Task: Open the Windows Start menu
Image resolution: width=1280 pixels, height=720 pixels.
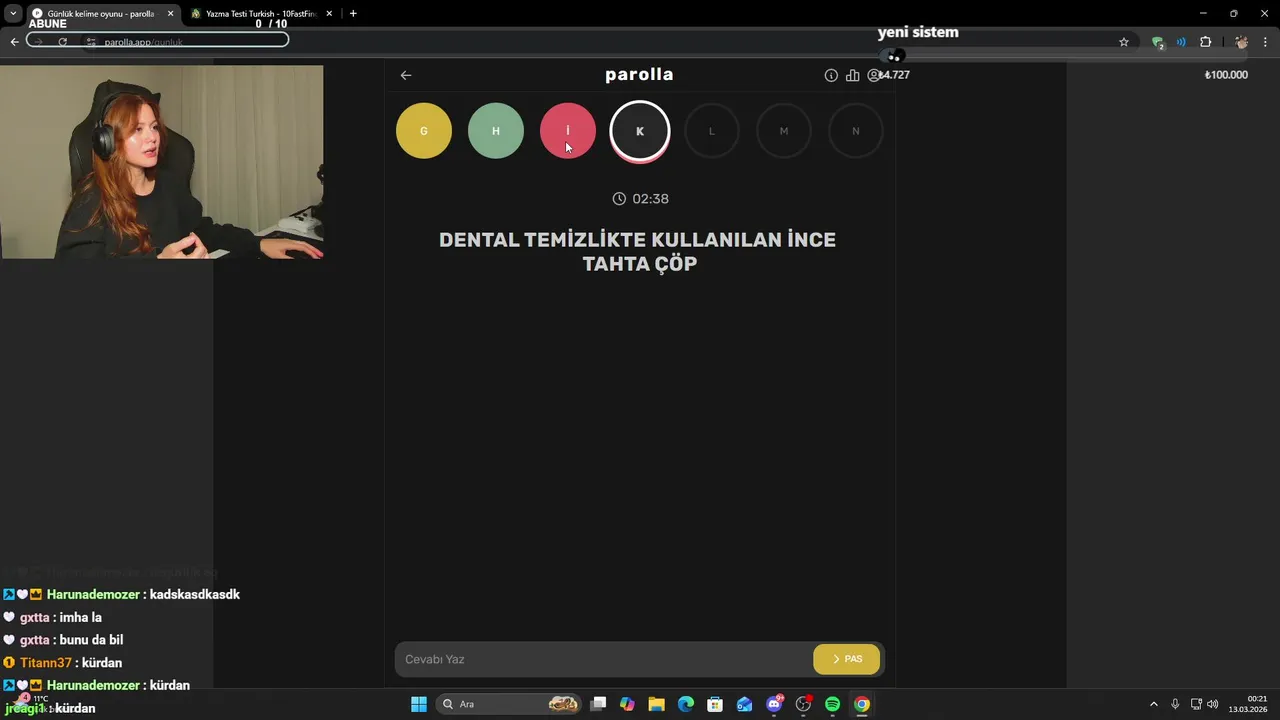Action: [x=419, y=704]
